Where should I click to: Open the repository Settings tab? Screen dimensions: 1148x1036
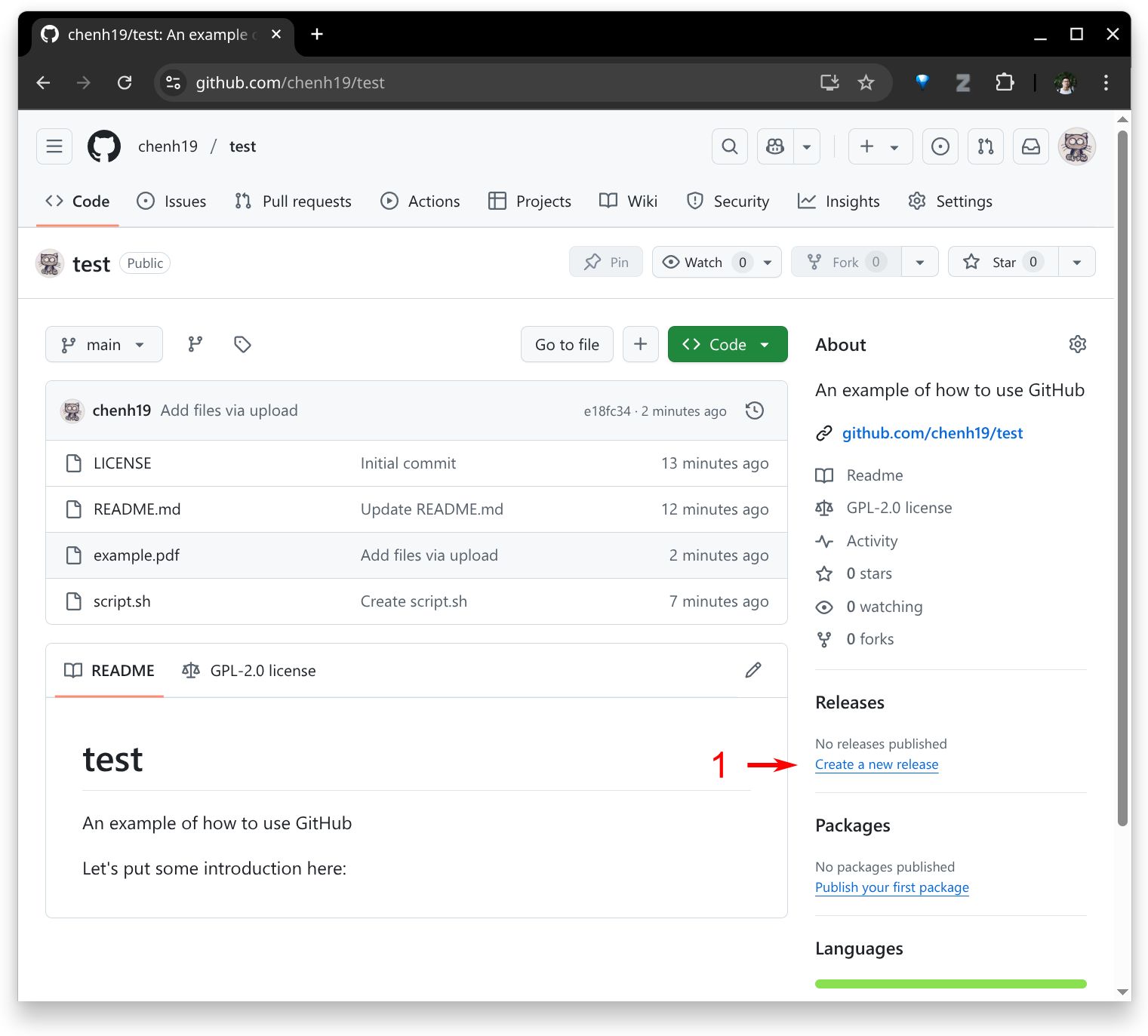click(950, 201)
